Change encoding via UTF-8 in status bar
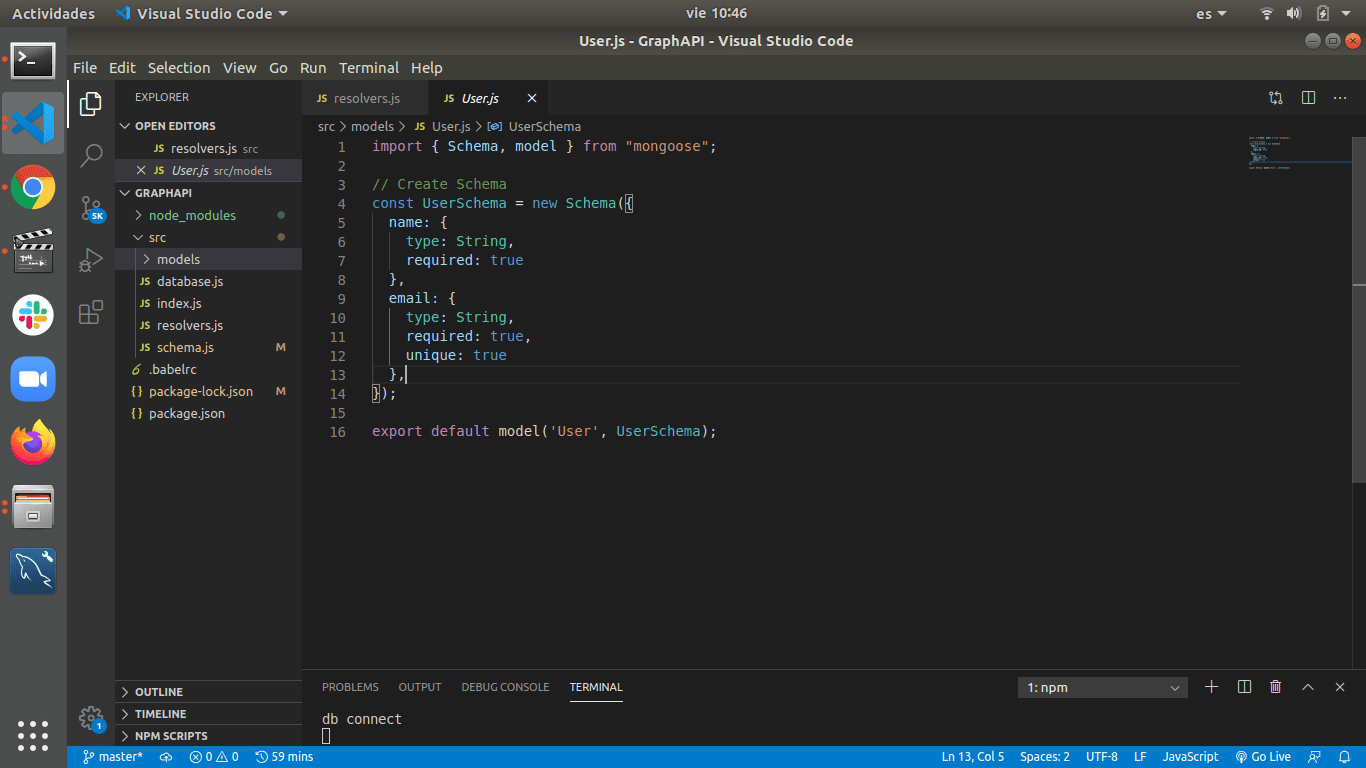1366x768 pixels. click(x=1102, y=757)
